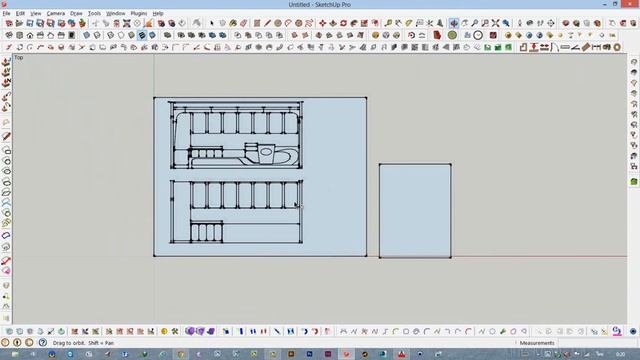
Task: Click the smaller rectangle face on the right
Action: pyautogui.click(x=415, y=211)
